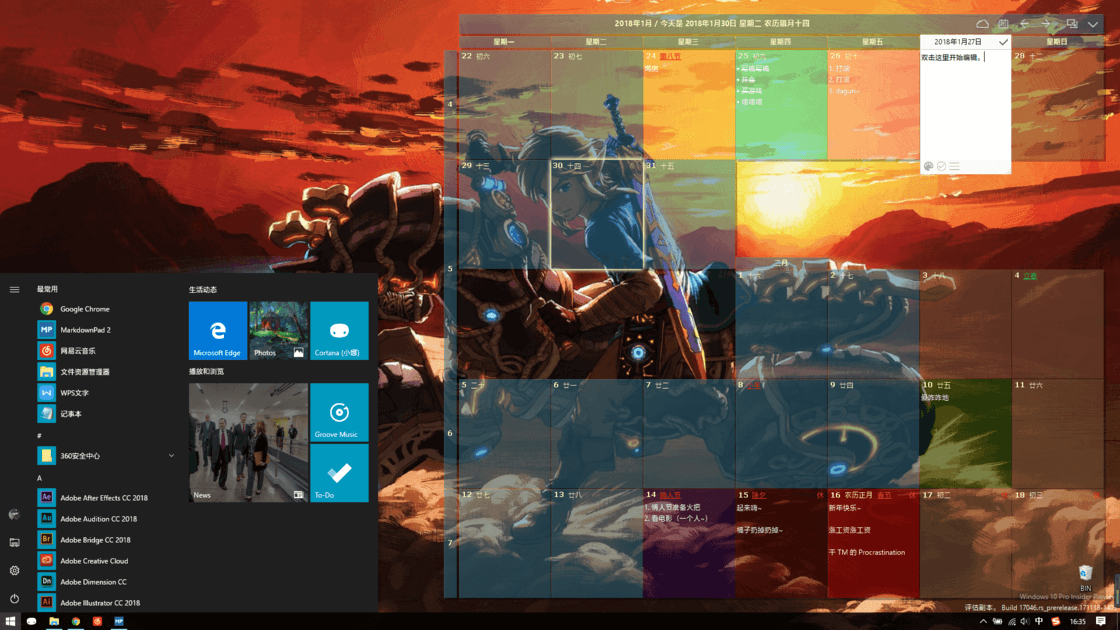Open the News live tile

249,442
